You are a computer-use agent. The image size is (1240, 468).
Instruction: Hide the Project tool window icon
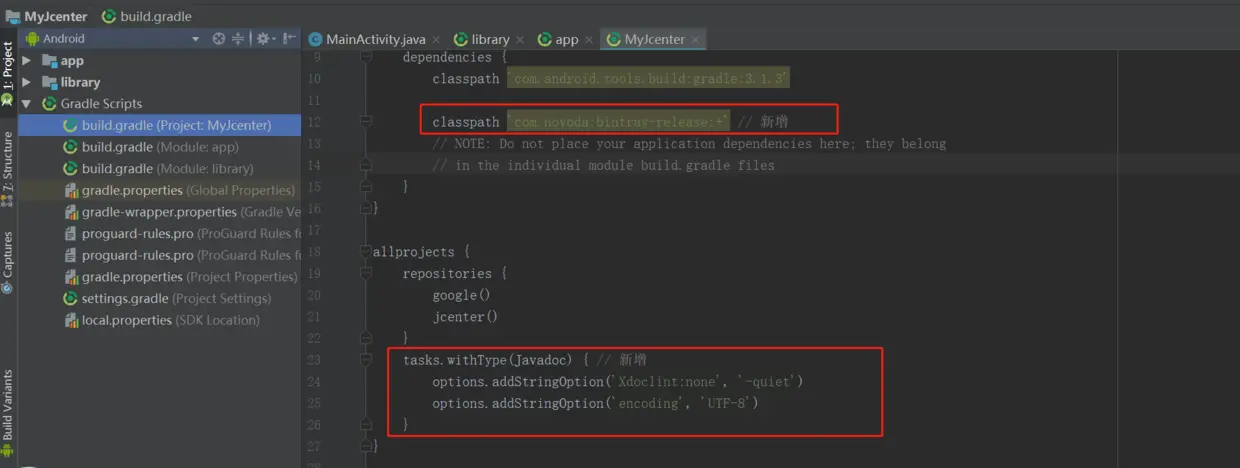click(289, 38)
